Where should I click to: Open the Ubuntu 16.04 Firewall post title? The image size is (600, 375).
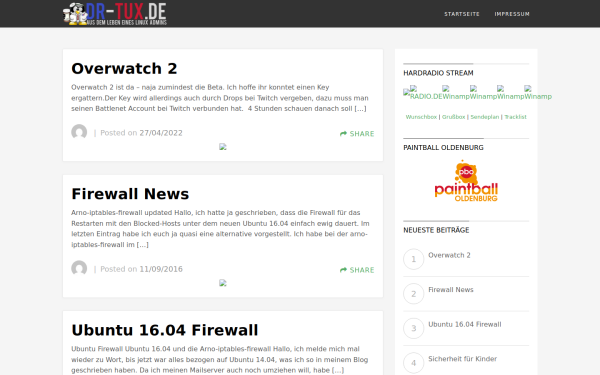click(165, 330)
